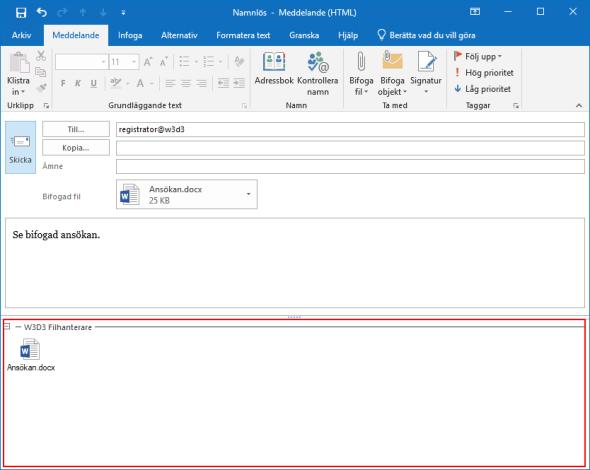This screenshot has width=590, height=470.
Task: Click the Till recipient field
Action: [350, 129]
